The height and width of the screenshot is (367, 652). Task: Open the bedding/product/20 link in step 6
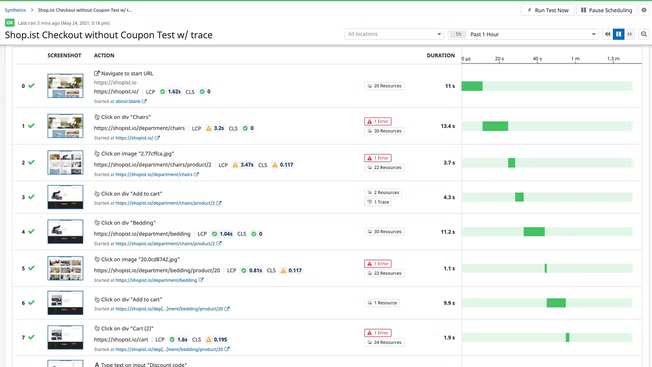click(169, 309)
